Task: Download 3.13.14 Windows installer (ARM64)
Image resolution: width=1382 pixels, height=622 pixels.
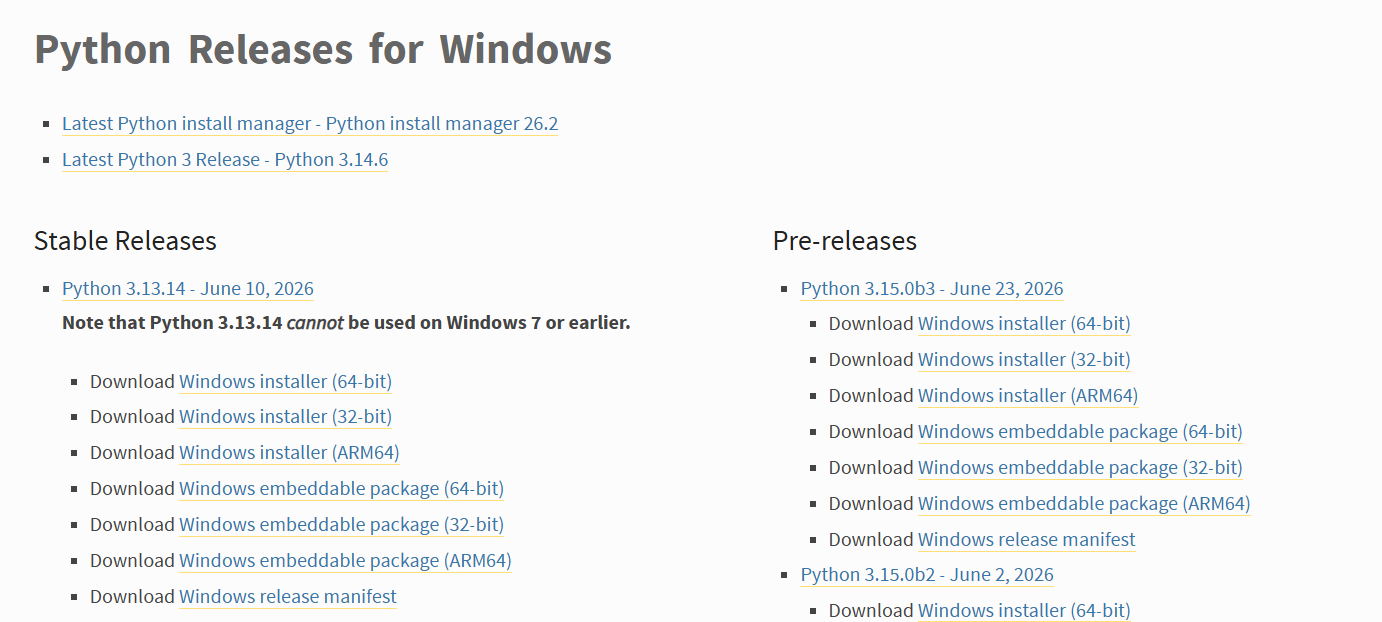Action: tap(289, 453)
